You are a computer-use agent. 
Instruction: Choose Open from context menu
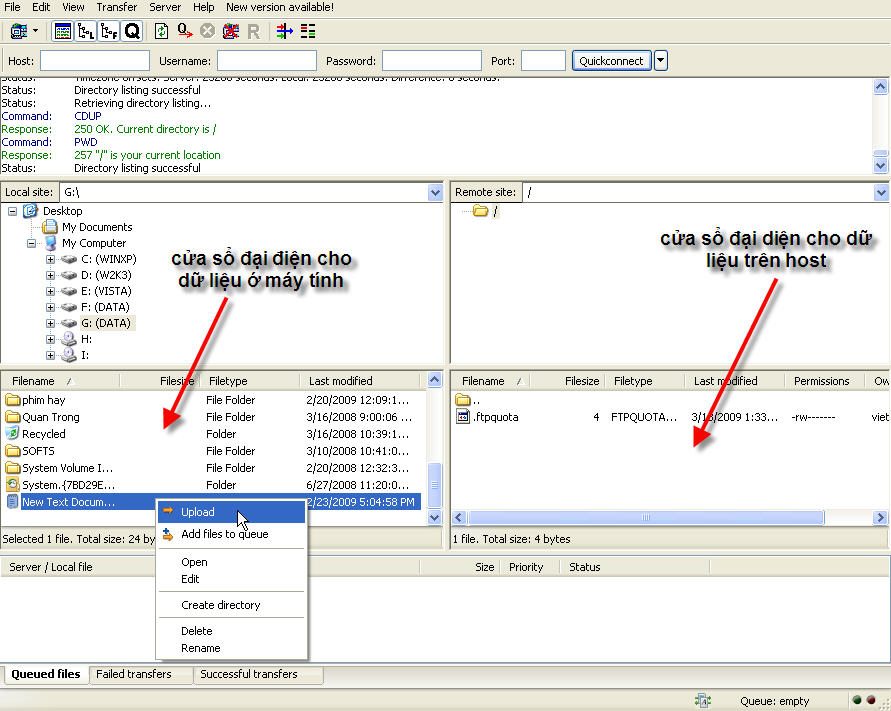point(231,562)
